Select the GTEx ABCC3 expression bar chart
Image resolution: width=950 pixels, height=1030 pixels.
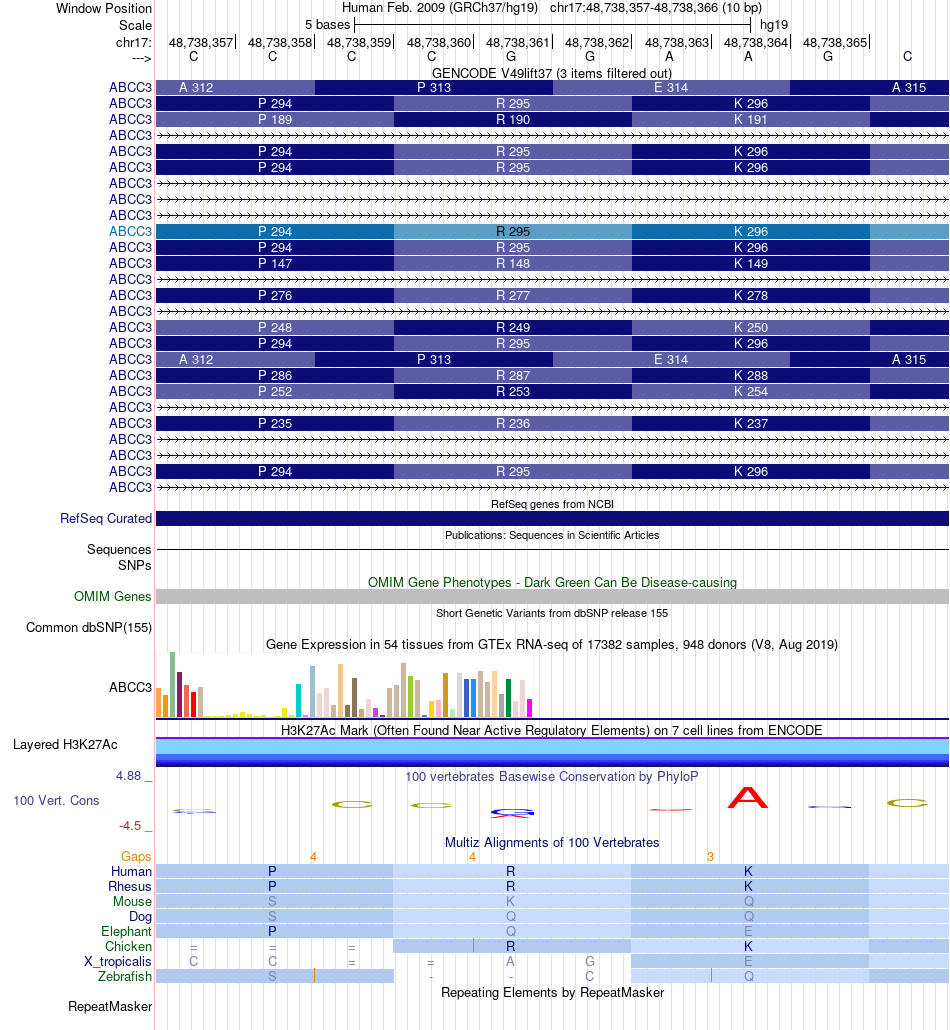pos(344,684)
